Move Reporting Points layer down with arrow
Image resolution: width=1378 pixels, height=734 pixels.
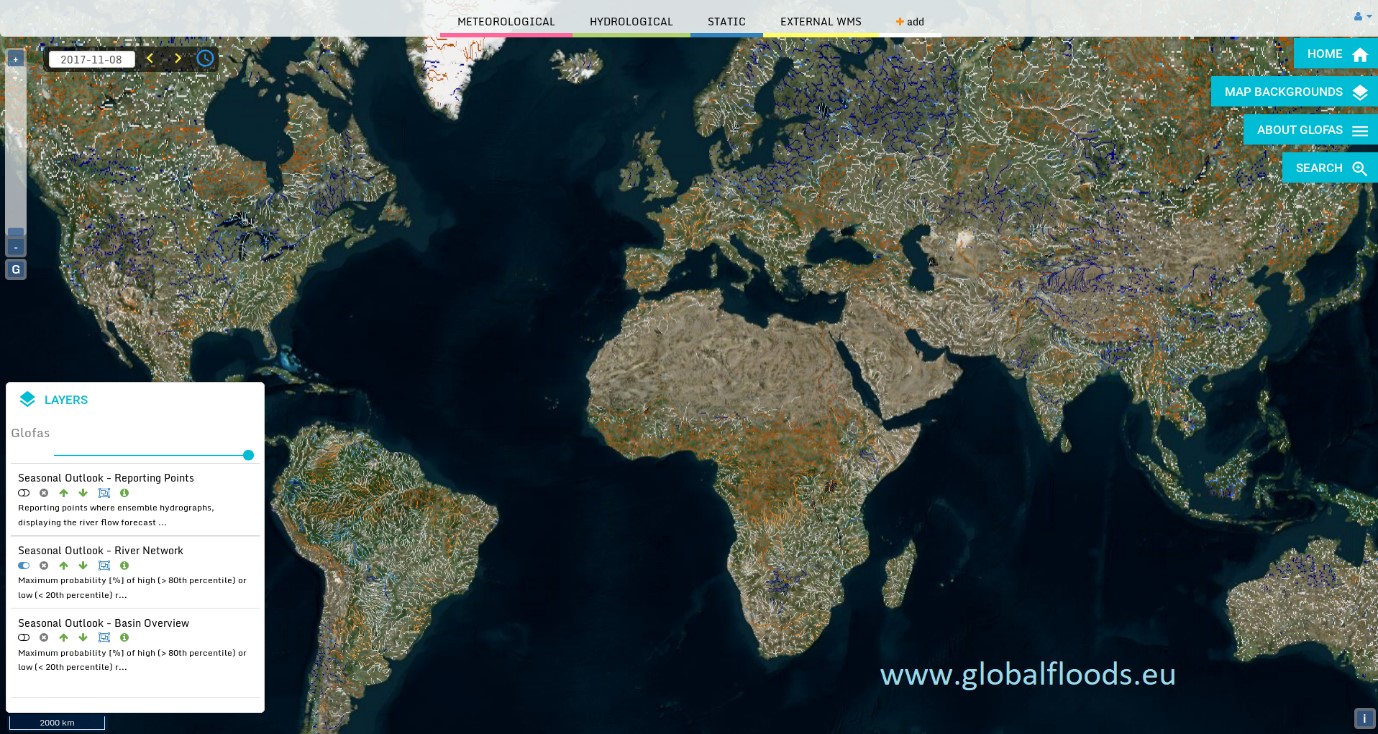click(83, 493)
